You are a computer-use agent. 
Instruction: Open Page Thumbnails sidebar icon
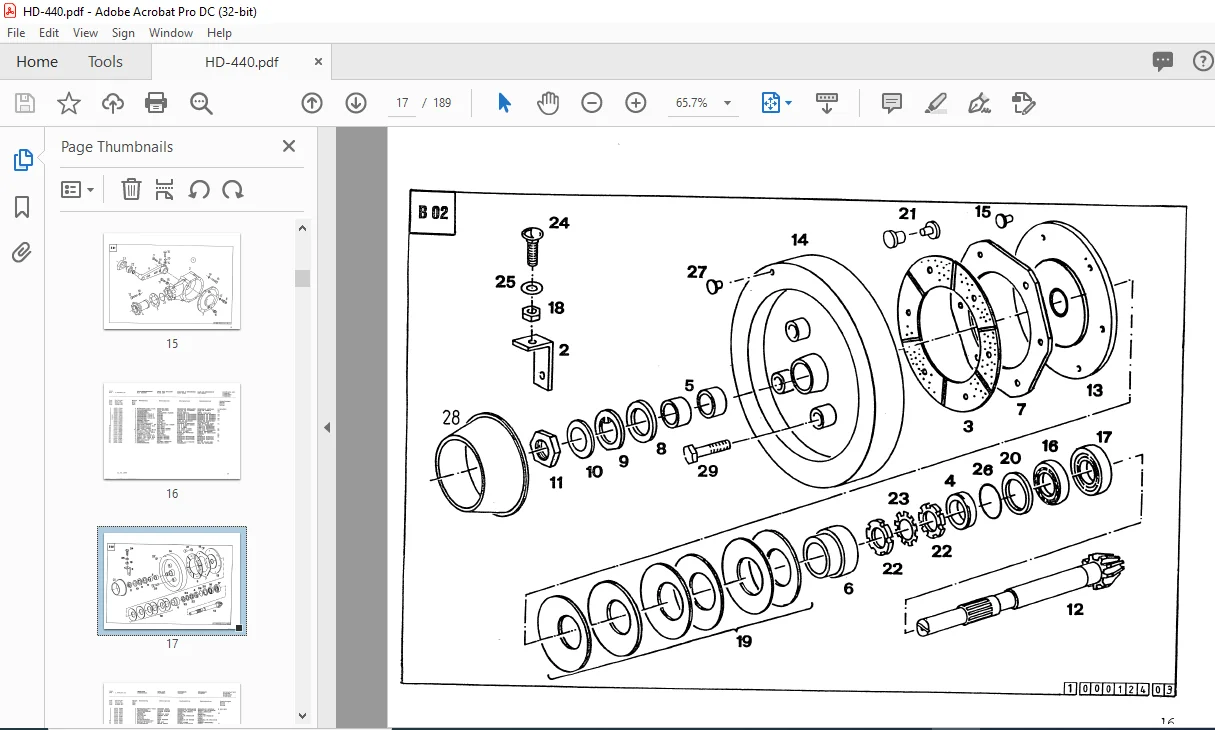tap(22, 160)
